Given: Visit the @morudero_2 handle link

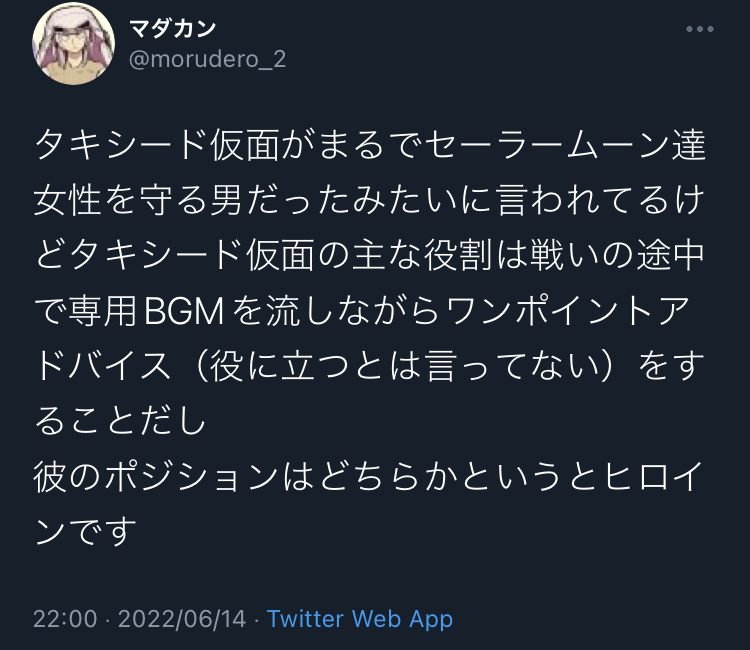Looking at the screenshot, I should (x=208, y=59).
